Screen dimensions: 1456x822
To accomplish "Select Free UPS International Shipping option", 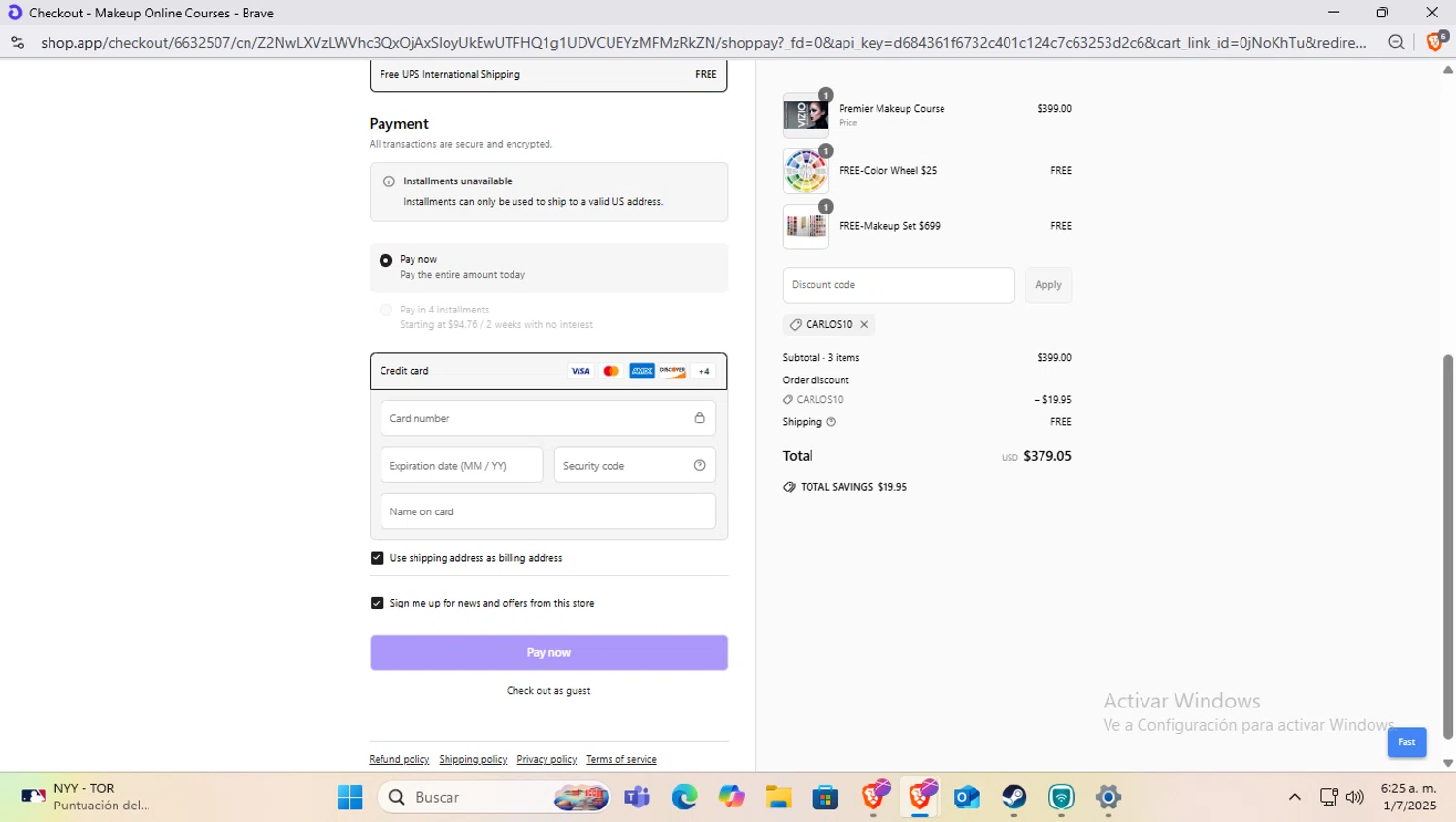I will point(548,75).
